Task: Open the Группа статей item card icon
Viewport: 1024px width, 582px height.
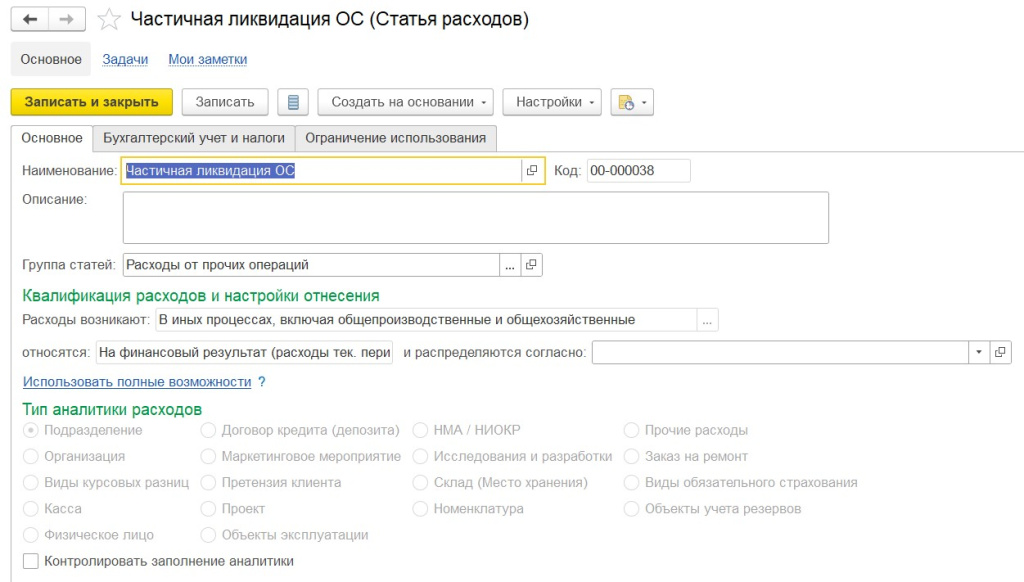Action: click(532, 265)
